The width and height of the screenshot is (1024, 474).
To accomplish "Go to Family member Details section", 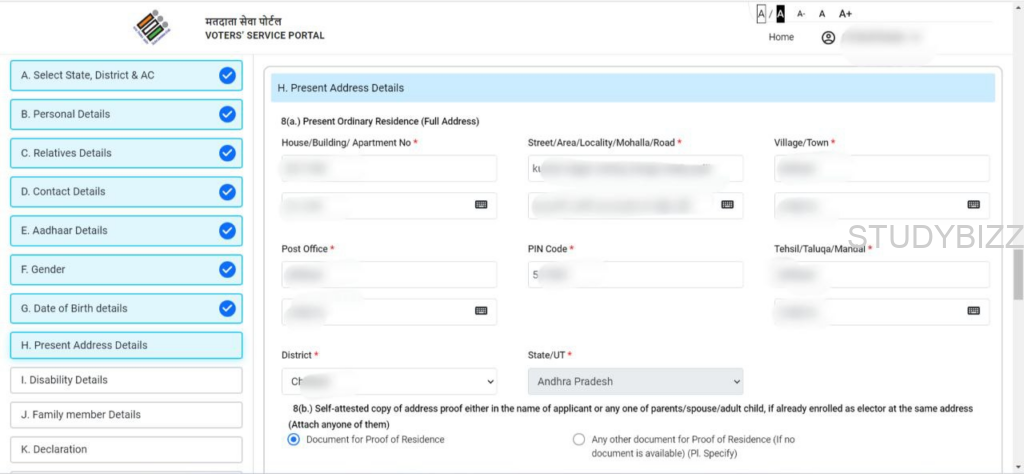I will [x=126, y=415].
